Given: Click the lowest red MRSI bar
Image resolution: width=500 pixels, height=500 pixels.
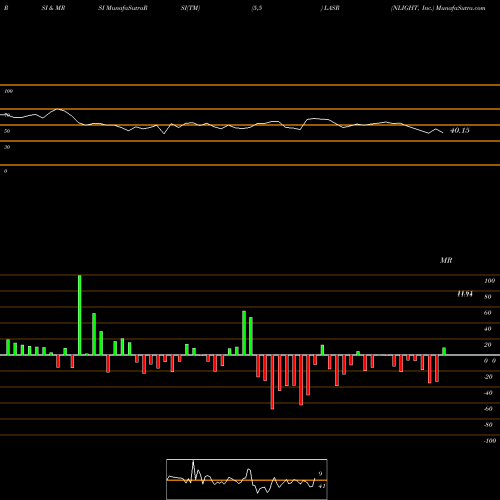Looking at the screenshot, I should [x=272, y=382].
